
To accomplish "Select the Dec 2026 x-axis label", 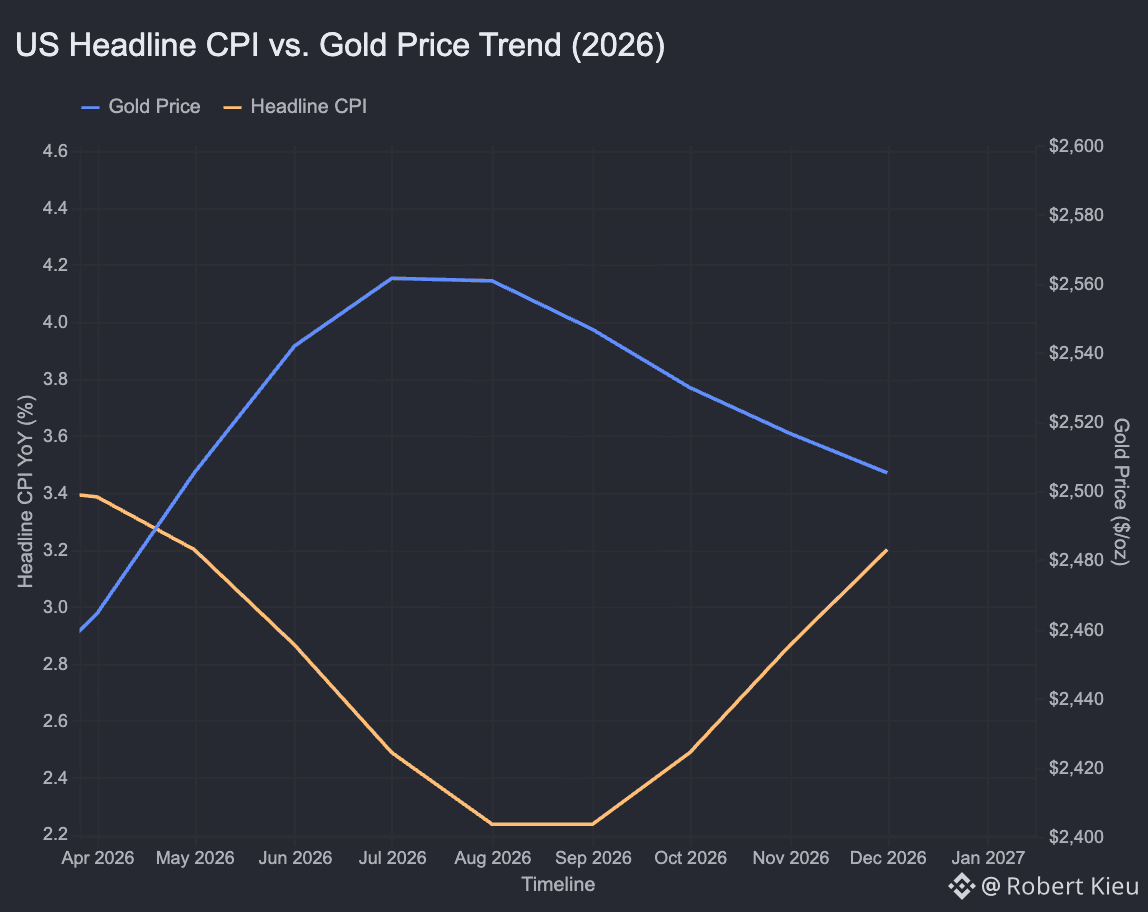I will (887, 858).
